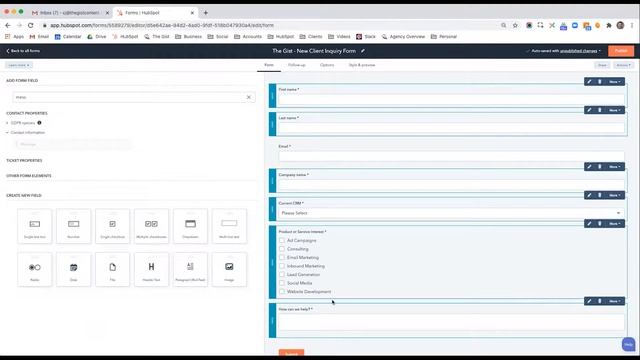Image resolution: width=640 pixels, height=360 pixels.
Task: Edit the Product or Service Interest field
Action: [x=589, y=224]
